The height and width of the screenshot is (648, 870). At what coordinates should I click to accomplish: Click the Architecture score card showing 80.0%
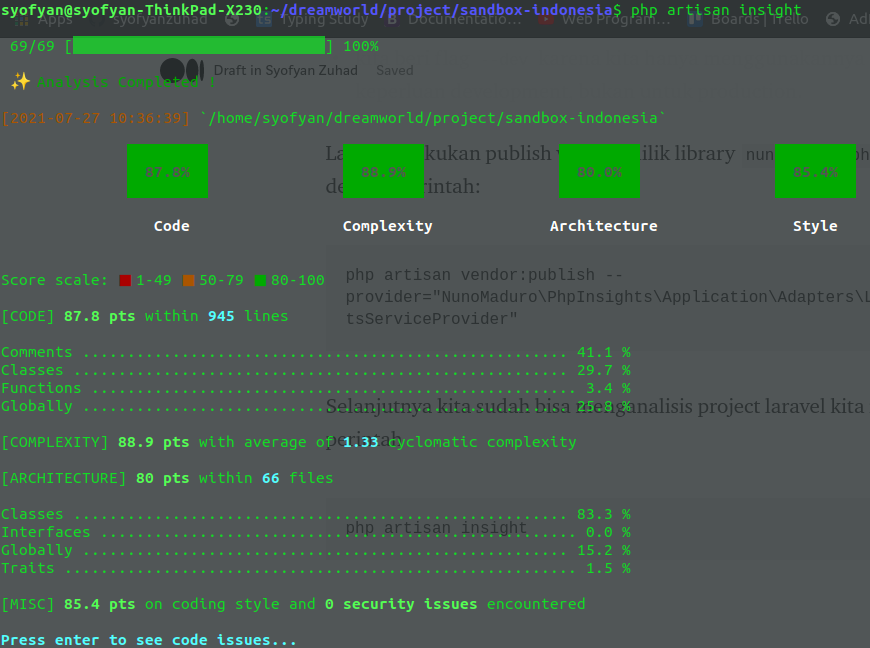(599, 171)
